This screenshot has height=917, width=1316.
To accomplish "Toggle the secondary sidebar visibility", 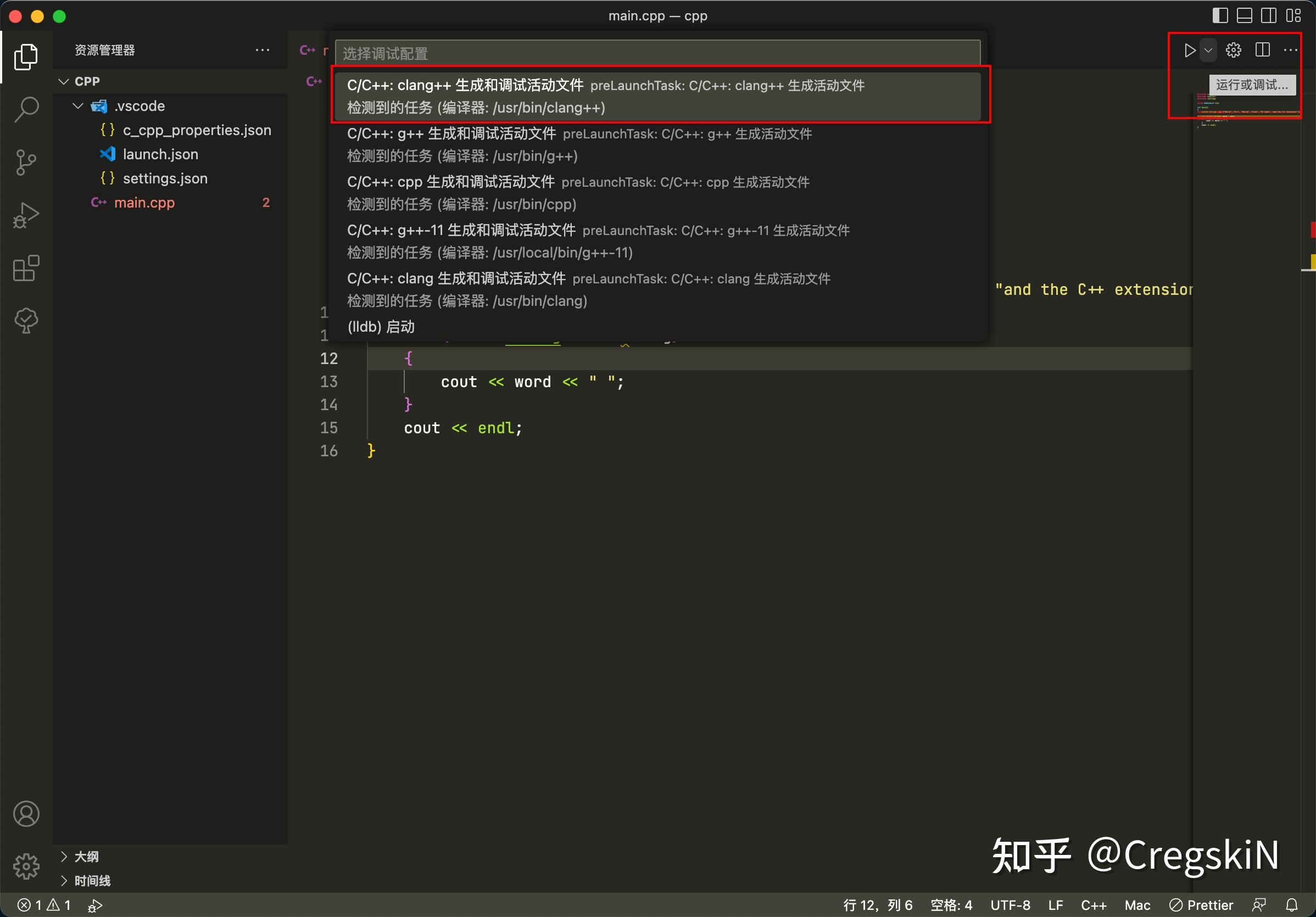I will 1268,15.
